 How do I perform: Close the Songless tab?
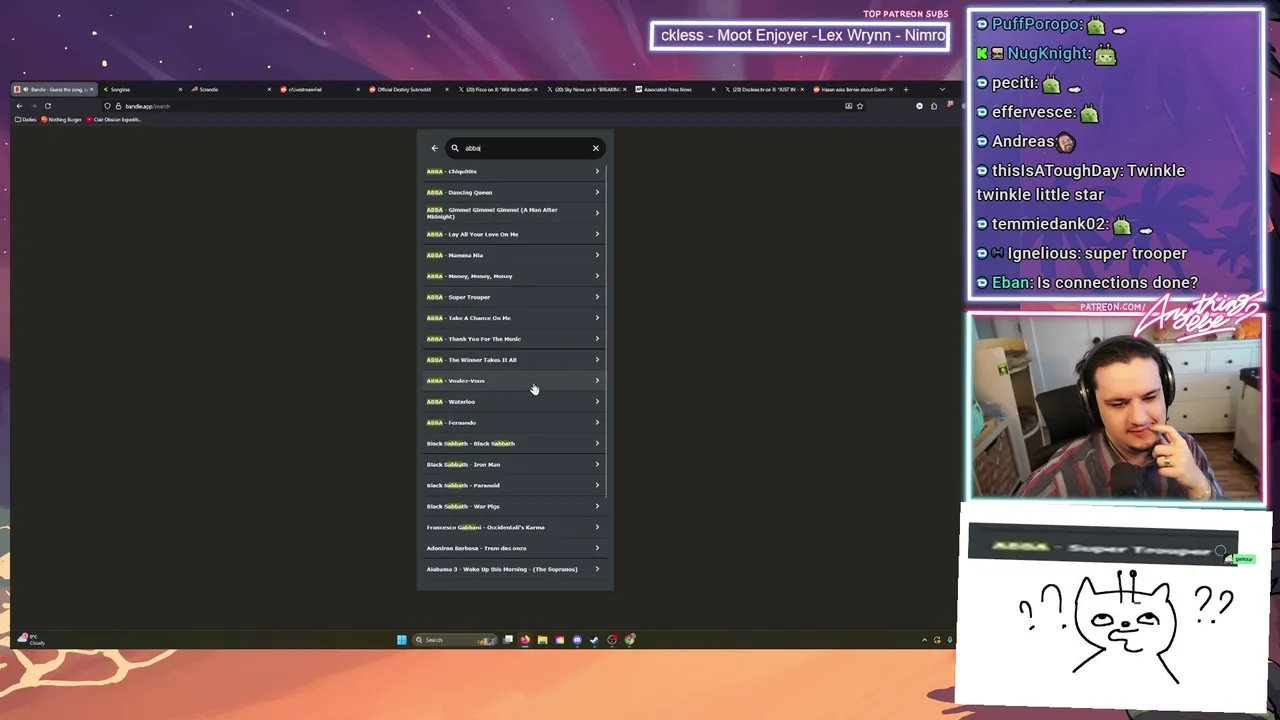(x=180, y=89)
